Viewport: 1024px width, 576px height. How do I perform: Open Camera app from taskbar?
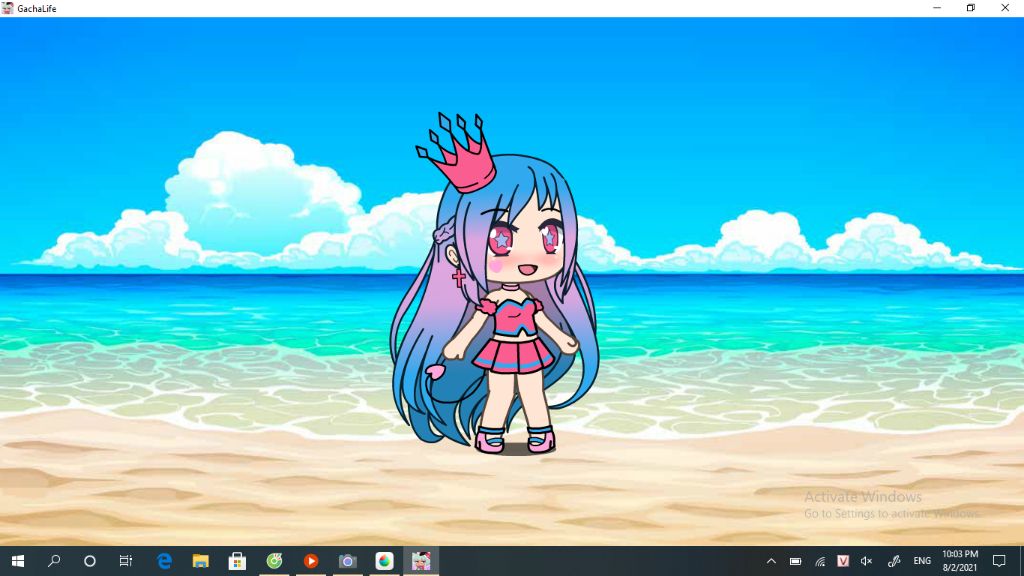(x=347, y=561)
